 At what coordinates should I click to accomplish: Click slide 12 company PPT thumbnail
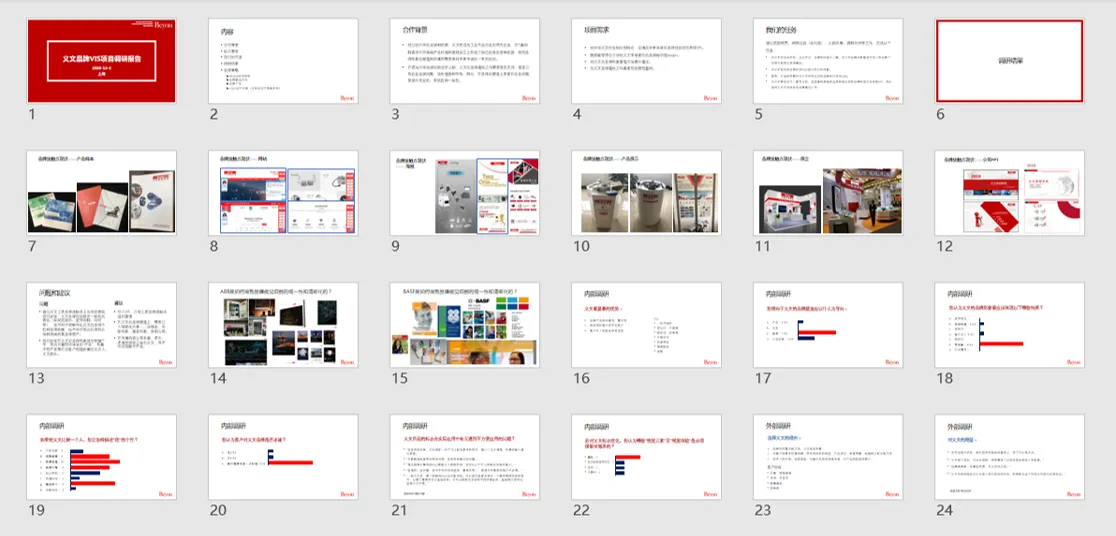(x=1010, y=193)
